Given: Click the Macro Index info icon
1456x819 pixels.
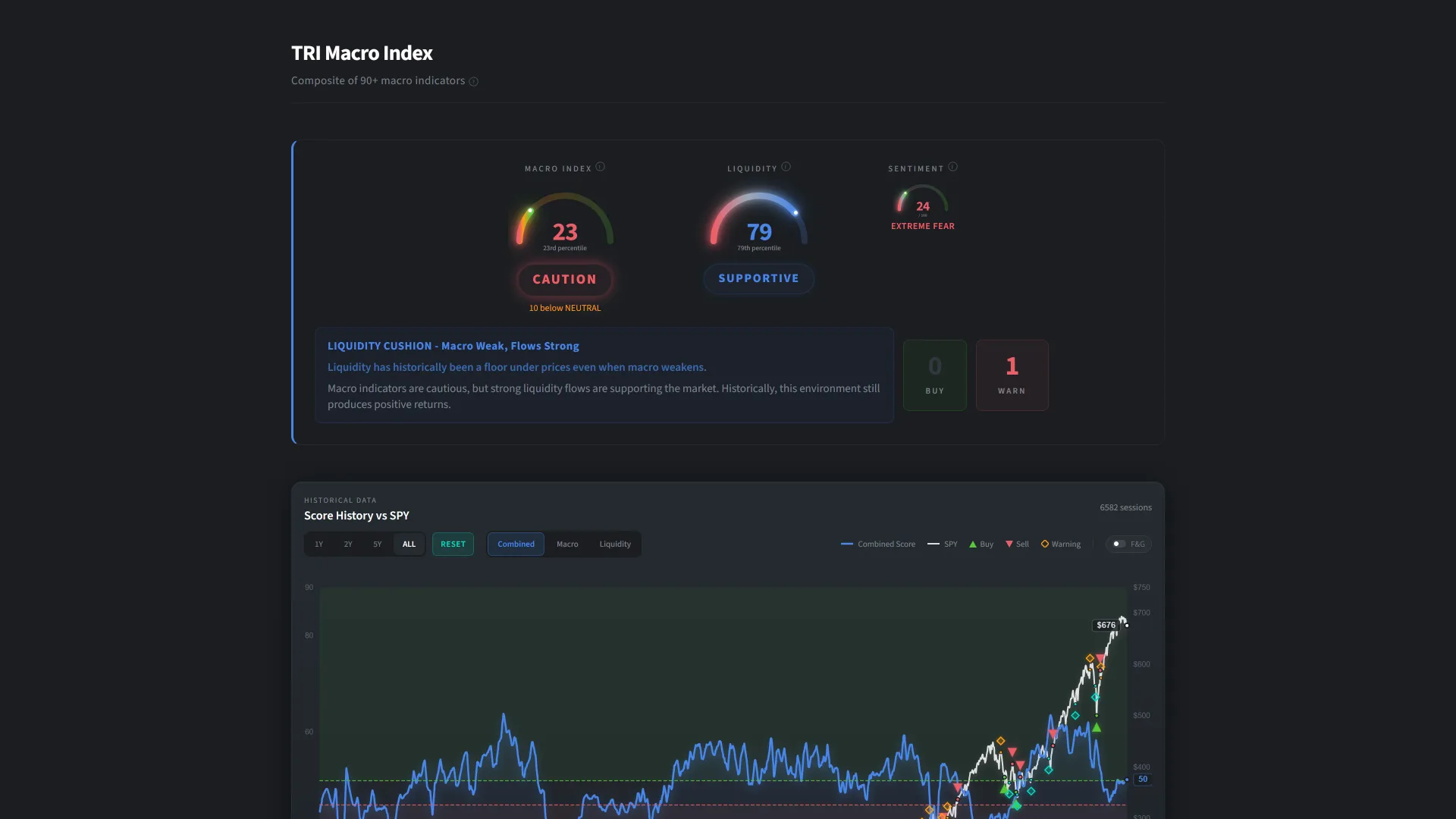Looking at the screenshot, I should [x=601, y=167].
